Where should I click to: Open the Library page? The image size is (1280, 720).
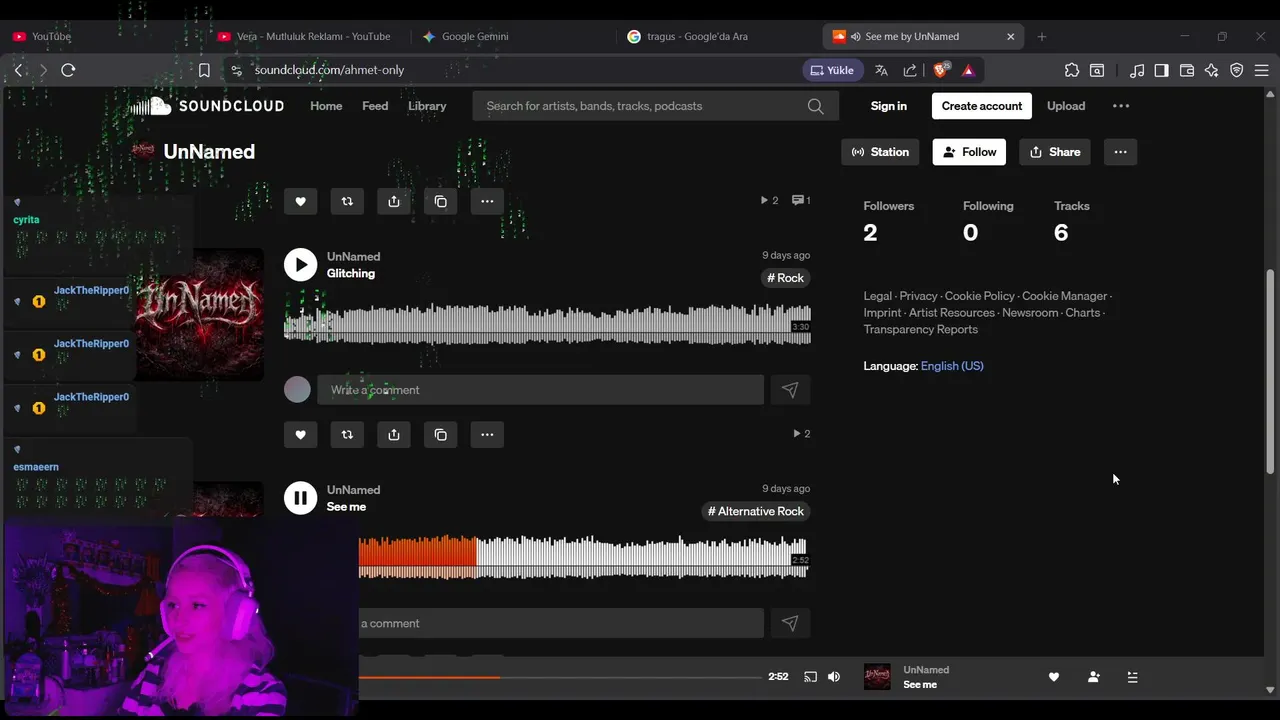click(x=427, y=106)
